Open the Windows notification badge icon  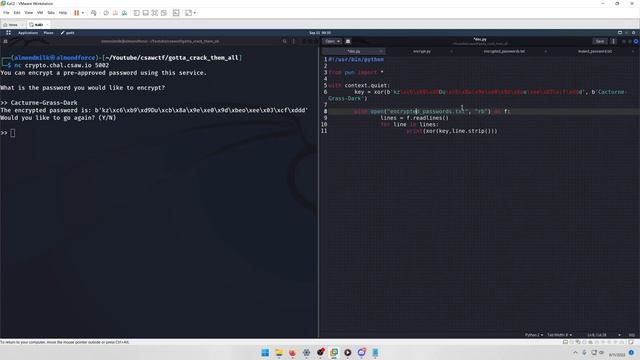(x=631, y=353)
